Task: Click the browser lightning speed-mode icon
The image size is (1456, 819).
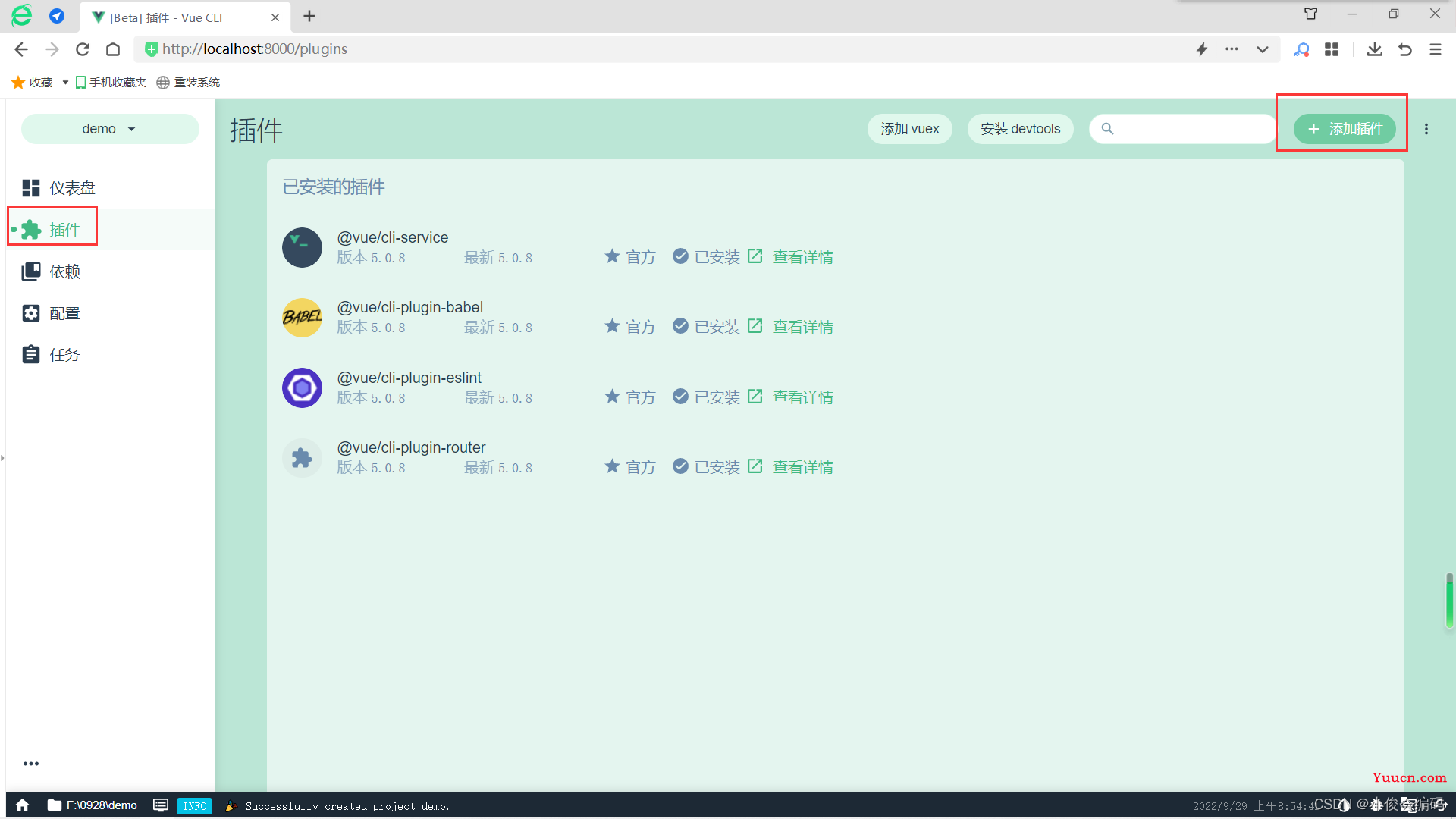Action: pyautogui.click(x=1202, y=49)
